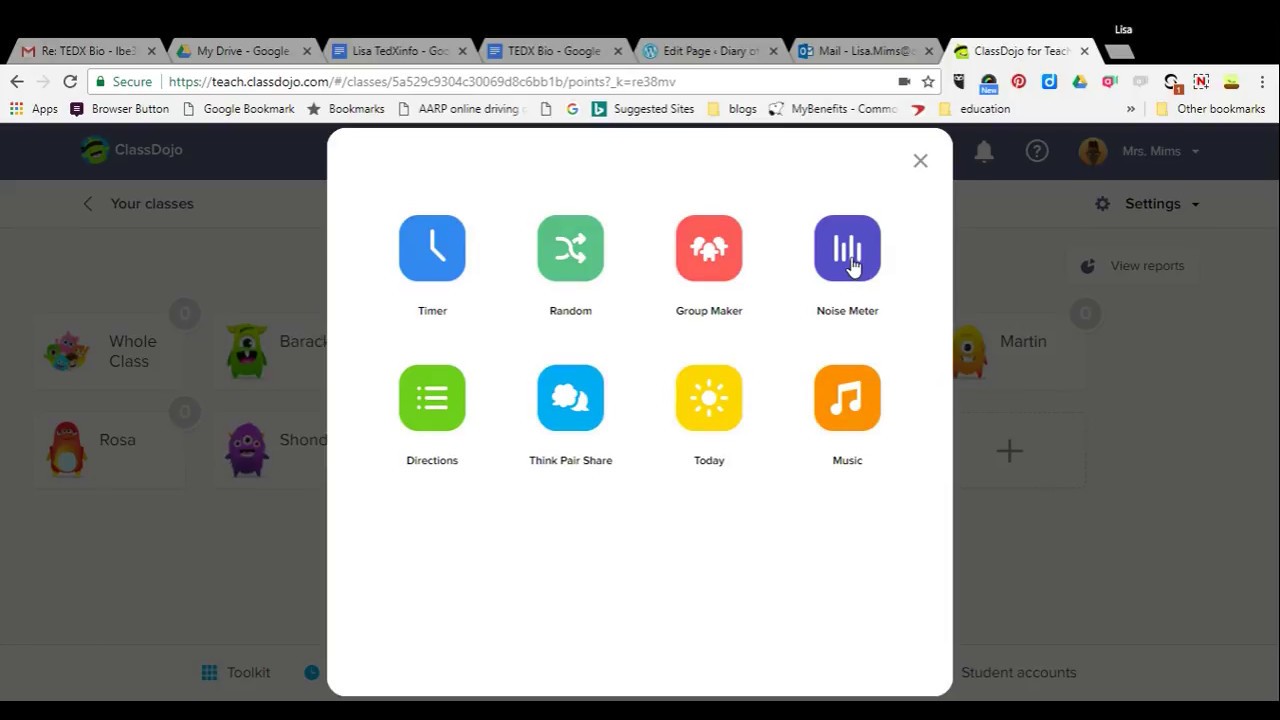Open the help question mark icon
Image resolution: width=1280 pixels, height=720 pixels.
(x=1037, y=151)
